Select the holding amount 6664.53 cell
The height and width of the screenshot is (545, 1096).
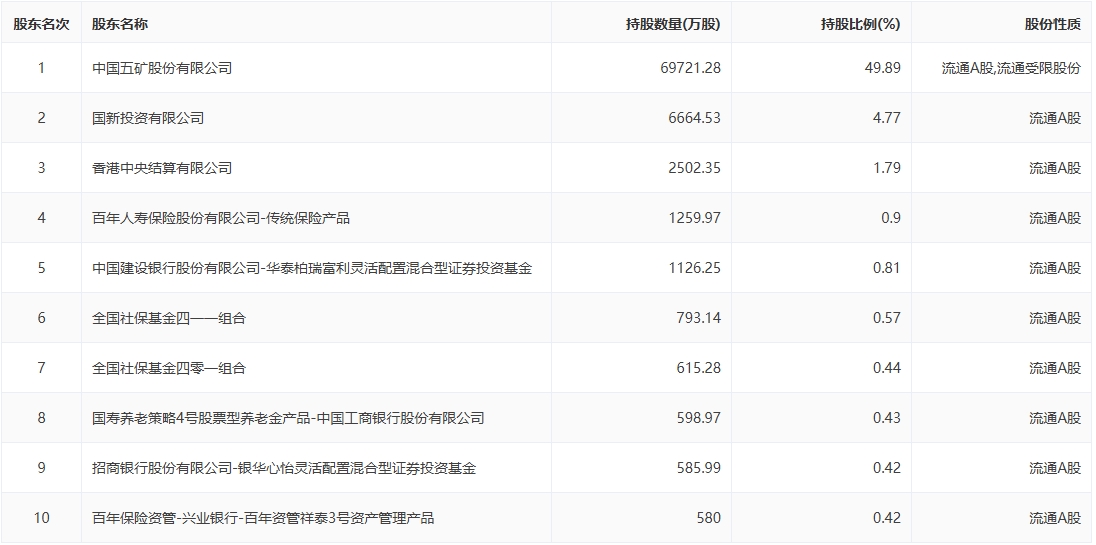pos(694,118)
